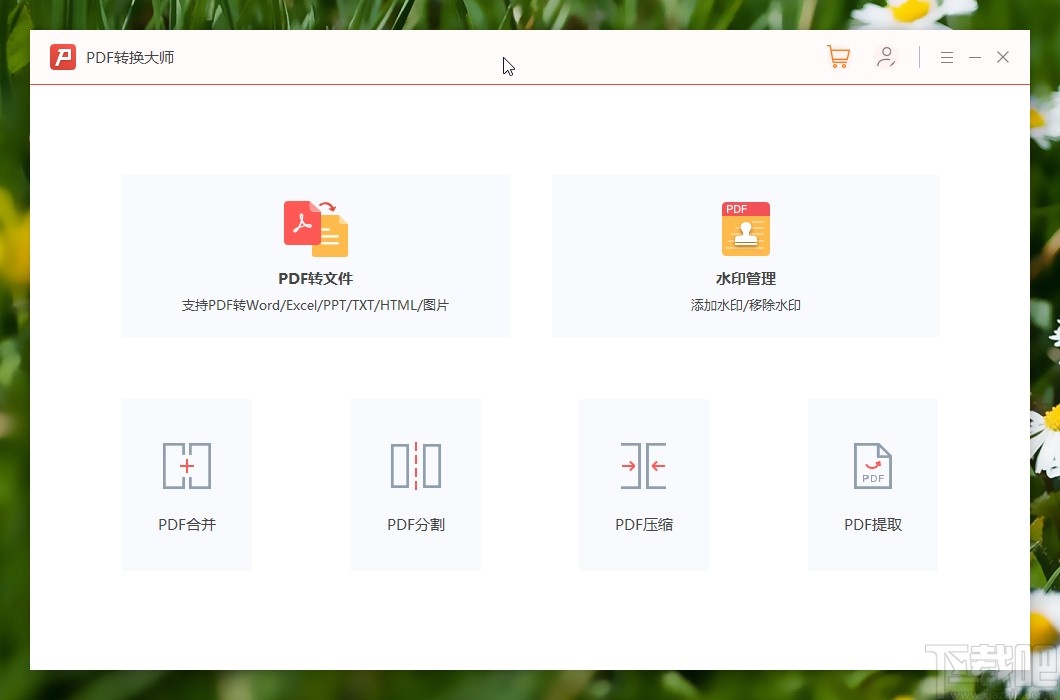
Task: Open the 水印管理 feature card
Action: point(745,255)
